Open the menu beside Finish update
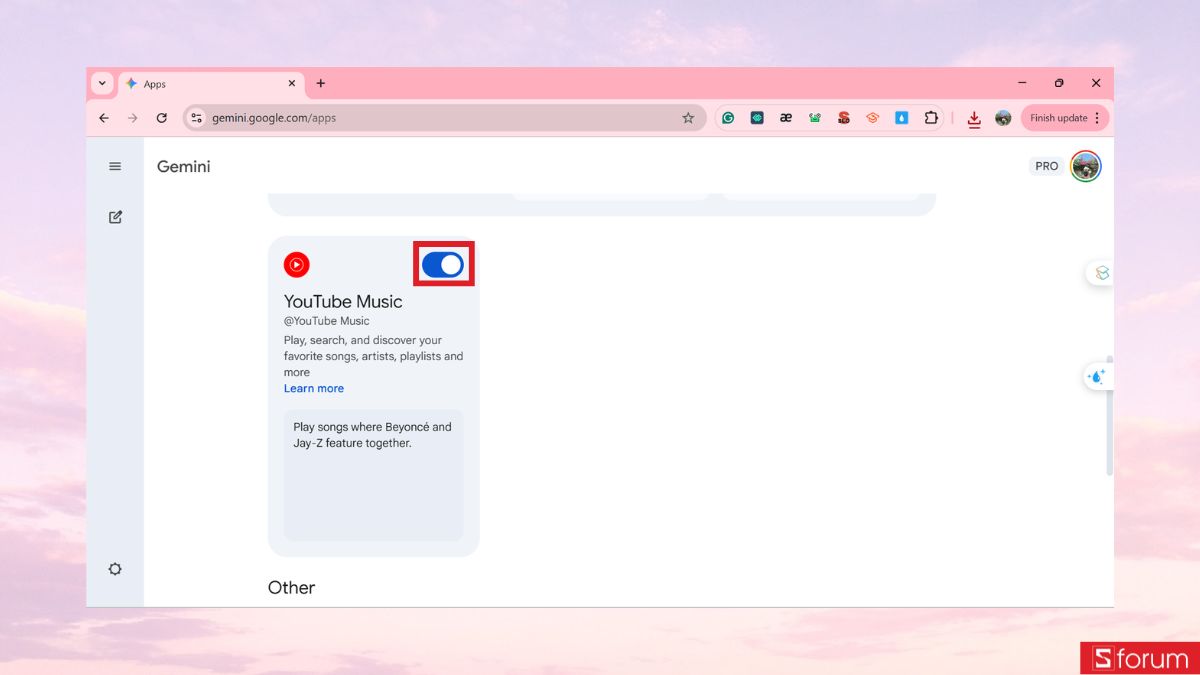The height and width of the screenshot is (675, 1200). pyautogui.click(x=1097, y=117)
